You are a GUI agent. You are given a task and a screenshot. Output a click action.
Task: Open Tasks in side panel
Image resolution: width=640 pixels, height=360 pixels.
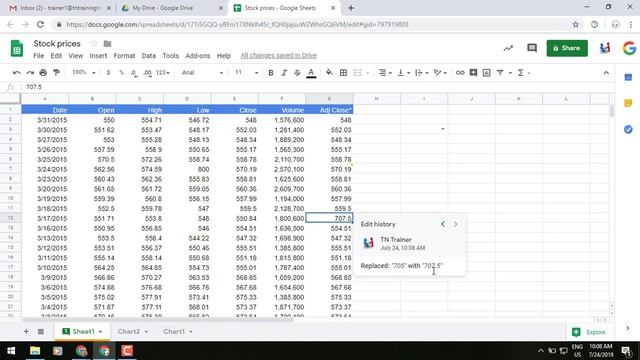point(628,129)
